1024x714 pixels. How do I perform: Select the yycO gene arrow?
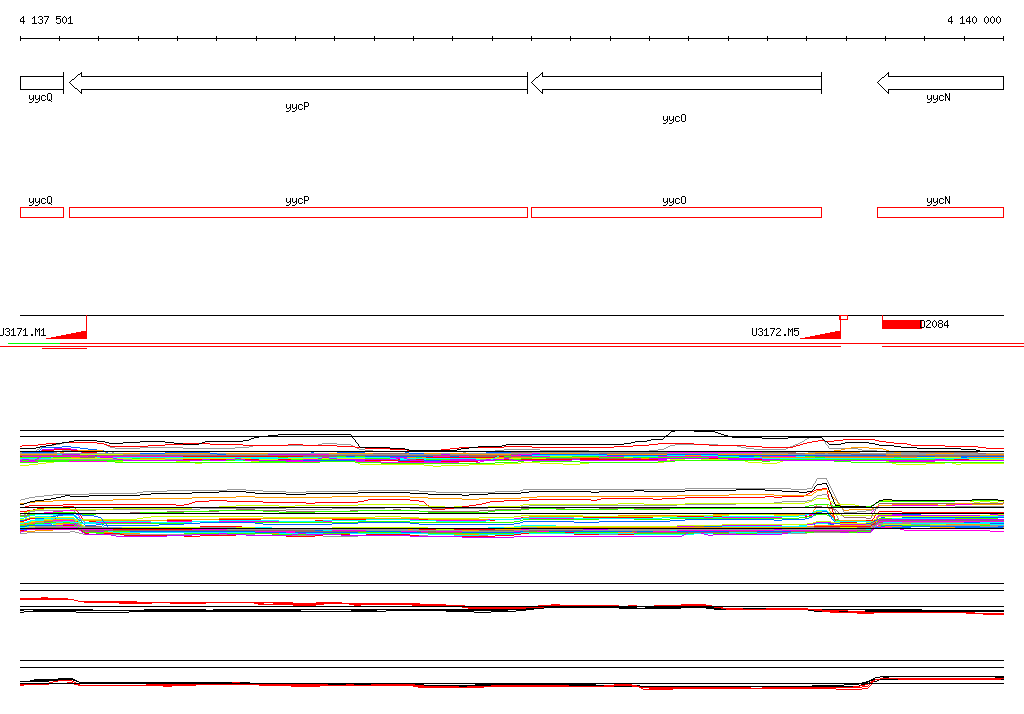pos(676,83)
